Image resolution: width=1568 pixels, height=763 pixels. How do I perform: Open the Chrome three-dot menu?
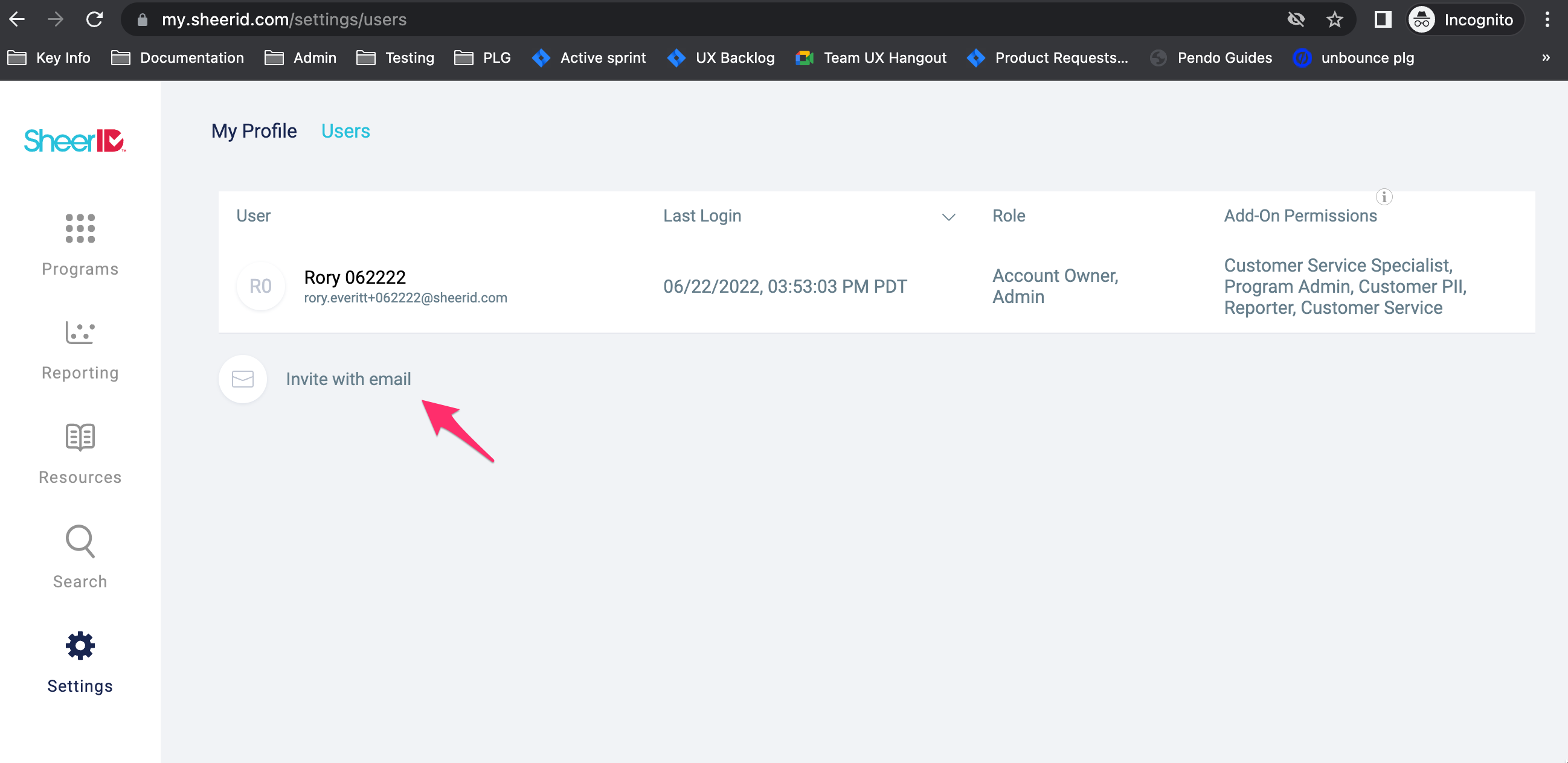coord(1547,19)
